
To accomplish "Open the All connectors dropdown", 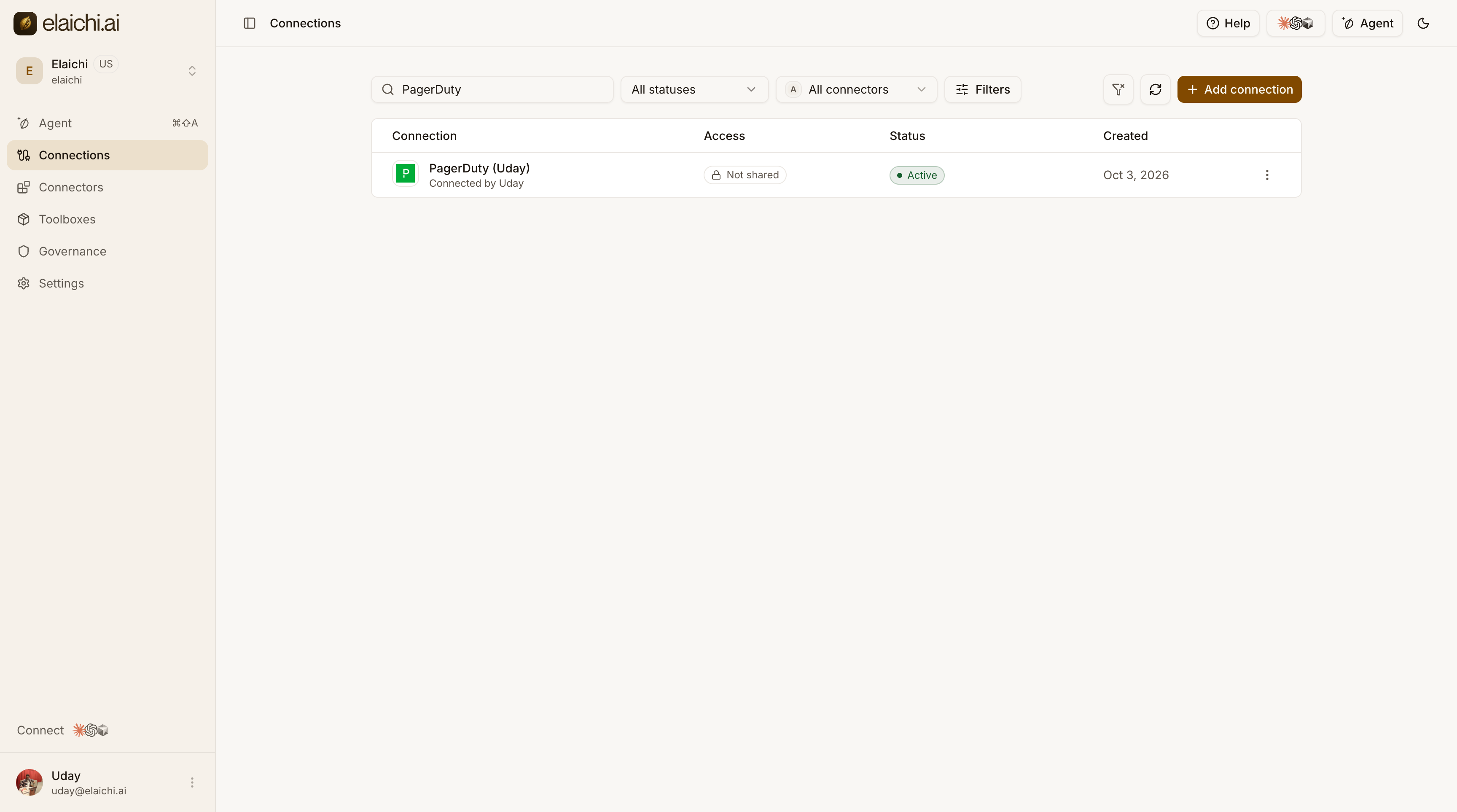I will click(x=856, y=89).
